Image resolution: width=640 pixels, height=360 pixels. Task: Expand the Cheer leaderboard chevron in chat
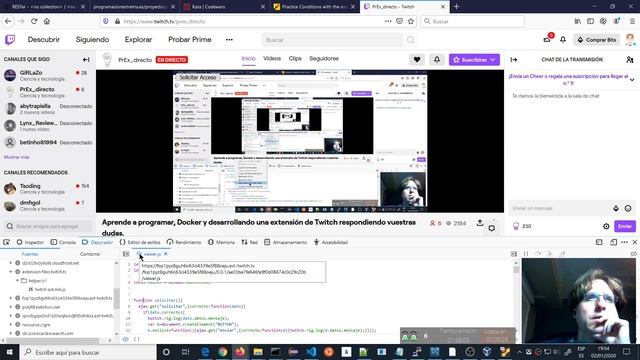632,80
